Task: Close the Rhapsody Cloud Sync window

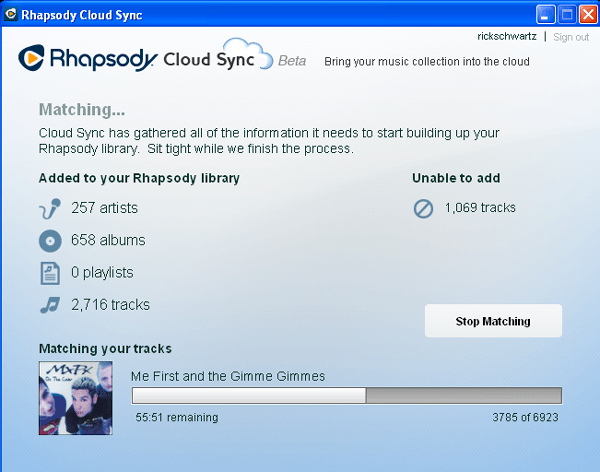Action: click(x=586, y=13)
